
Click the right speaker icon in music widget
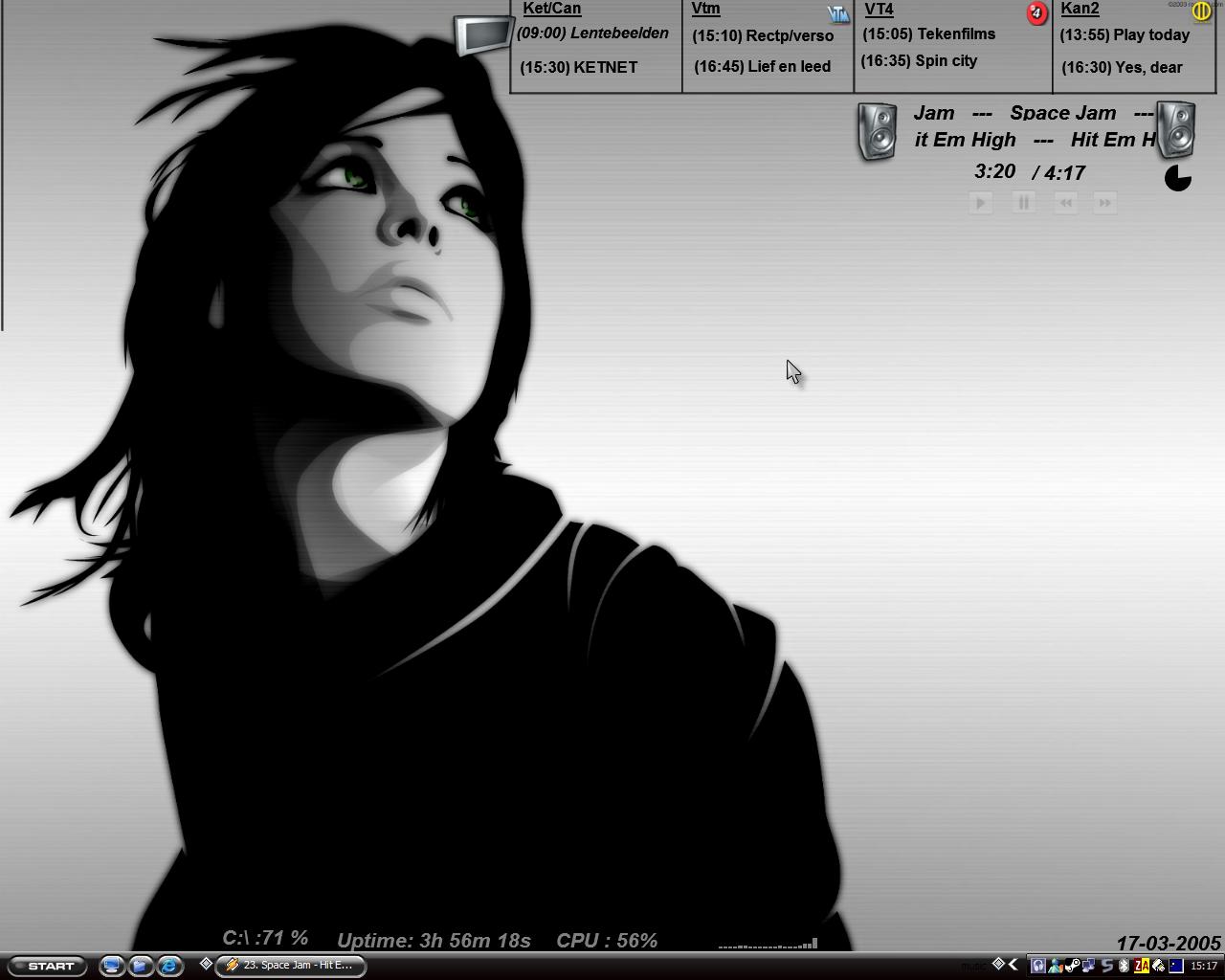point(1176,129)
